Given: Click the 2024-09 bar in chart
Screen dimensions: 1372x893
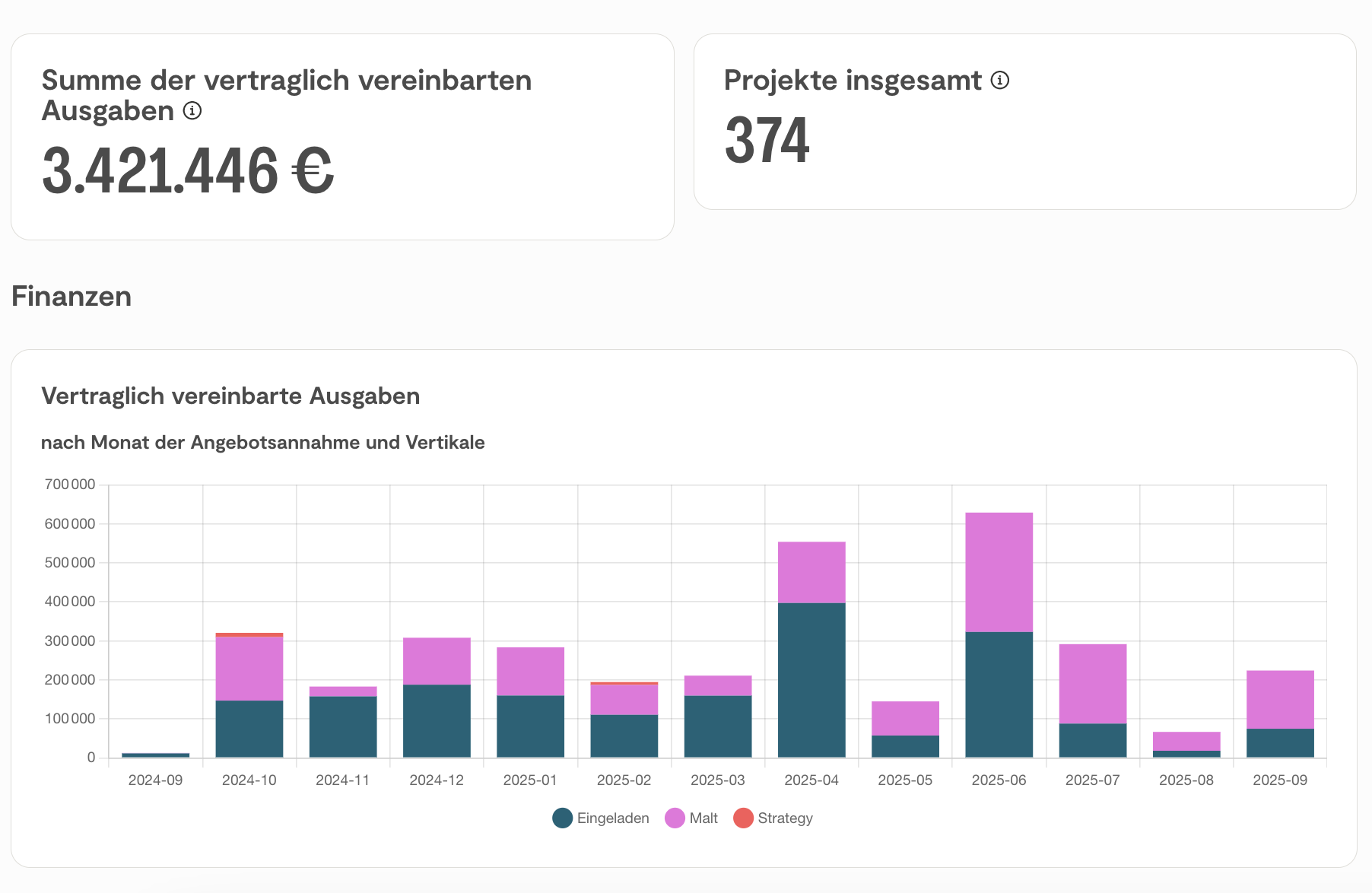Looking at the screenshot, I should pyautogui.click(x=156, y=755).
